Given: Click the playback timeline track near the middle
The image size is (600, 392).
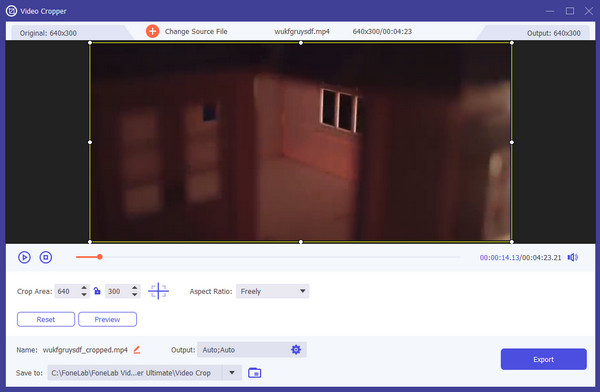Looking at the screenshot, I should 268,257.
